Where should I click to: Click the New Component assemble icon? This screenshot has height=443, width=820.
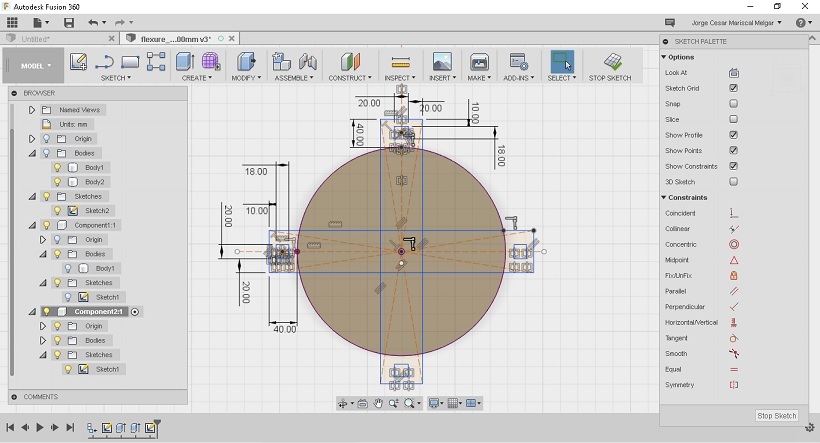[281, 62]
